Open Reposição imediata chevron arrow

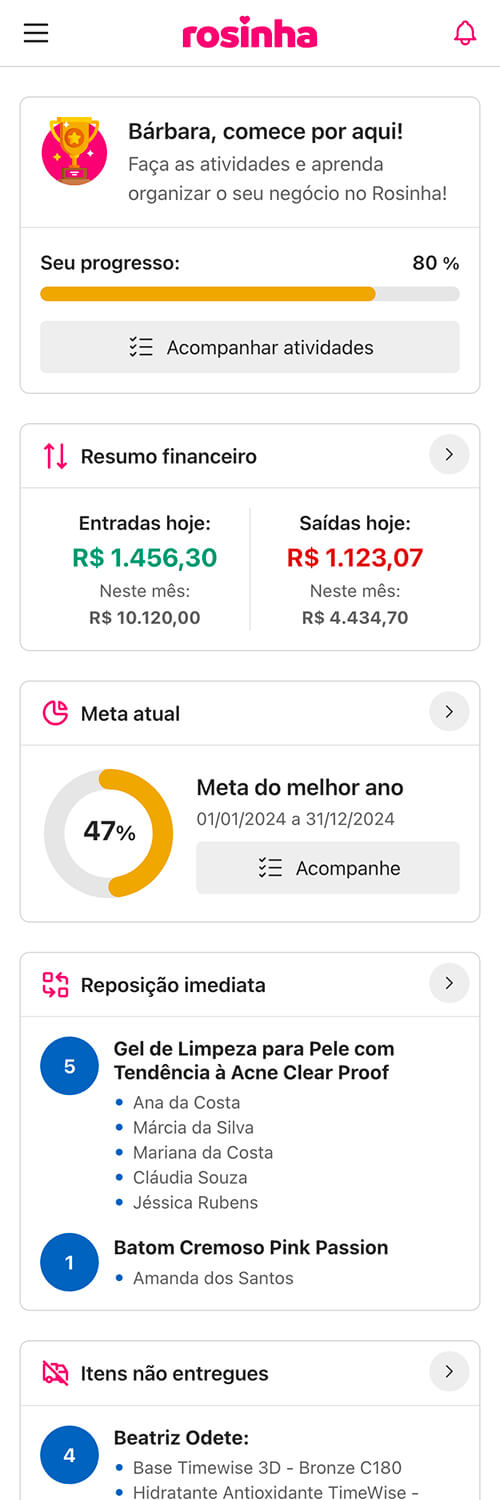(x=449, y=984)
